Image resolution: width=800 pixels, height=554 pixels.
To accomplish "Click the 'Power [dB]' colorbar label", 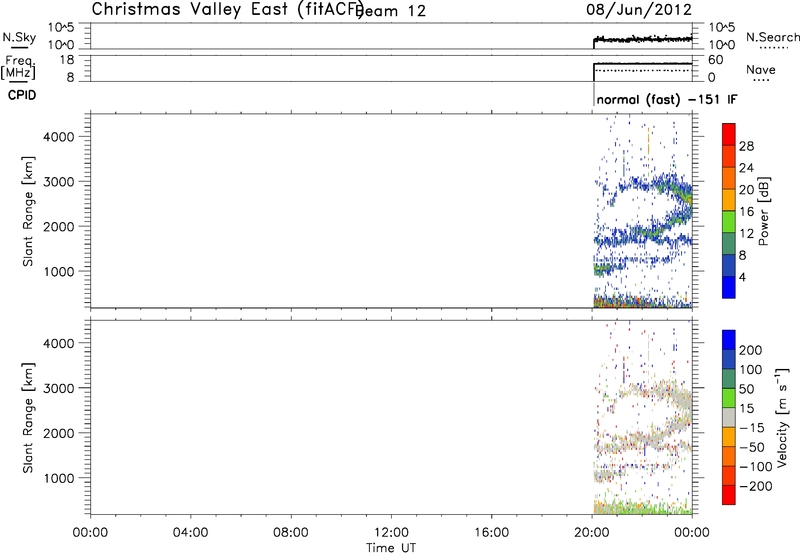I will [763, 211].
